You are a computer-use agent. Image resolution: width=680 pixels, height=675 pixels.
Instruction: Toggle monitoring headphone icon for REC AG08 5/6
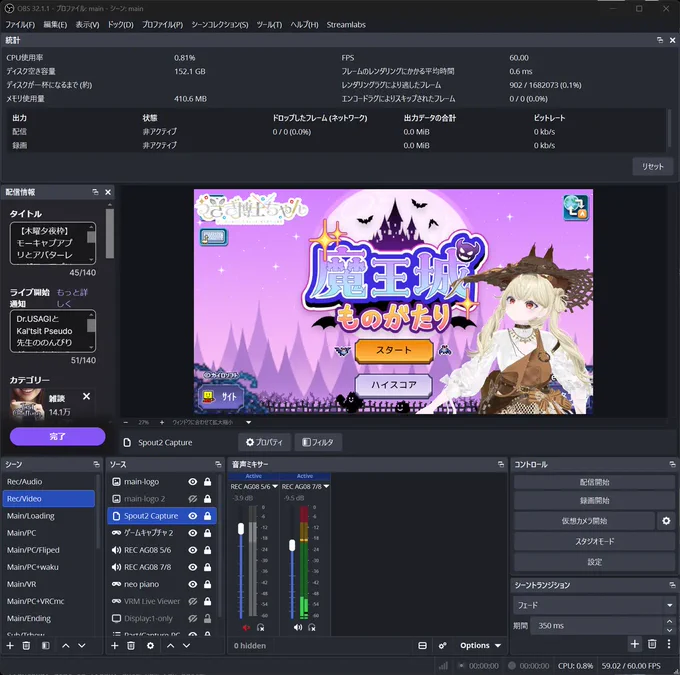click(x=261, y=627)
